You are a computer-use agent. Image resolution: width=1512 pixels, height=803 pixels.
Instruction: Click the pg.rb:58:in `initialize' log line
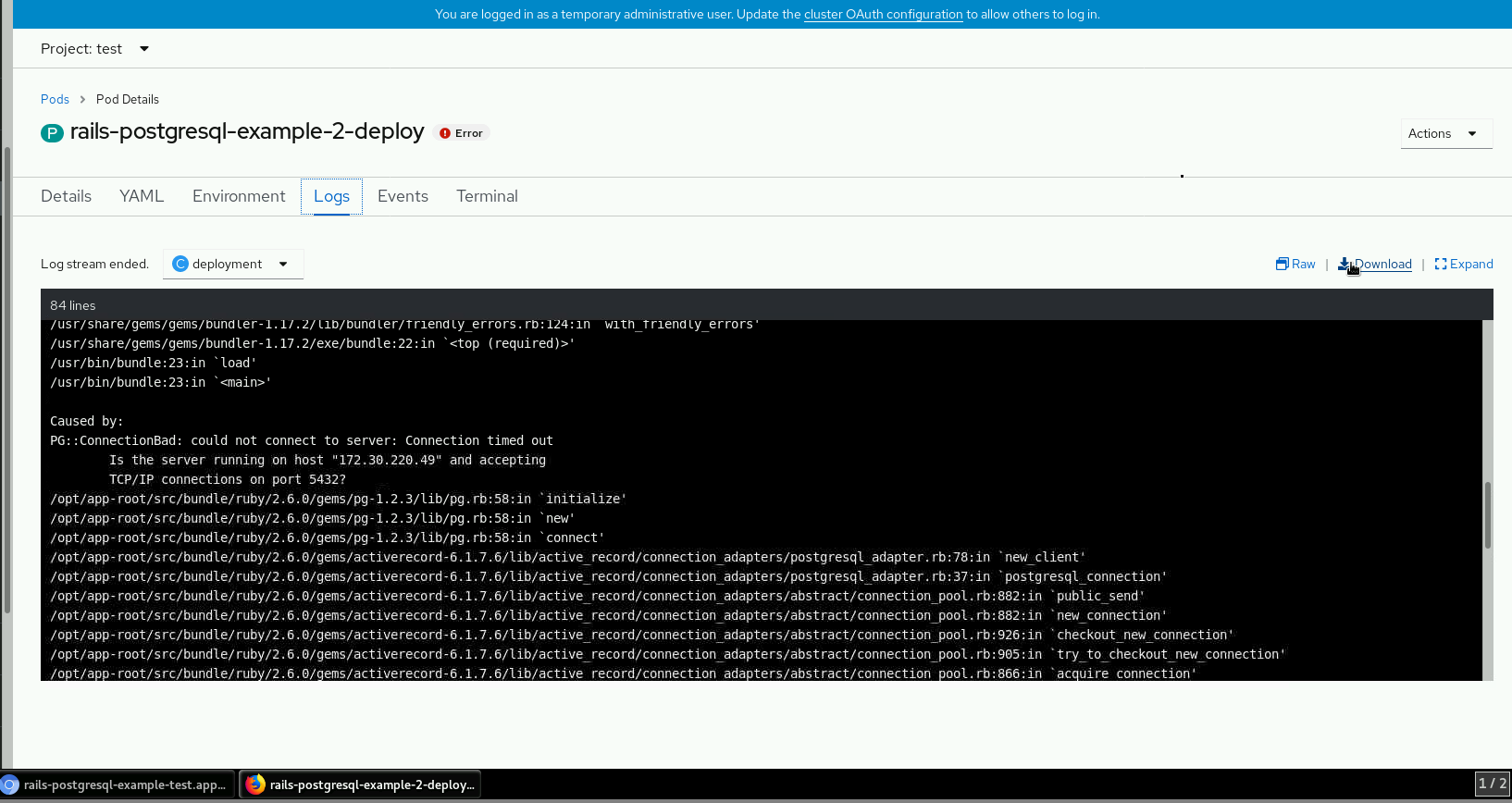(x=339, y=499)
